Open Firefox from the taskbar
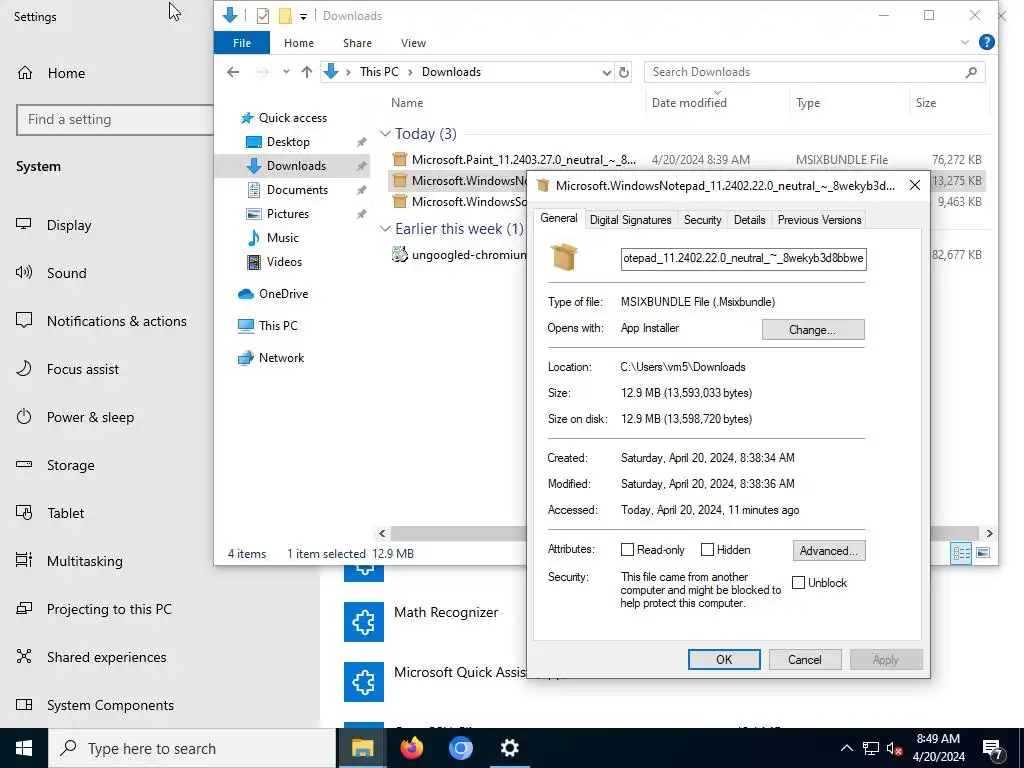 (x=411, y=748)
